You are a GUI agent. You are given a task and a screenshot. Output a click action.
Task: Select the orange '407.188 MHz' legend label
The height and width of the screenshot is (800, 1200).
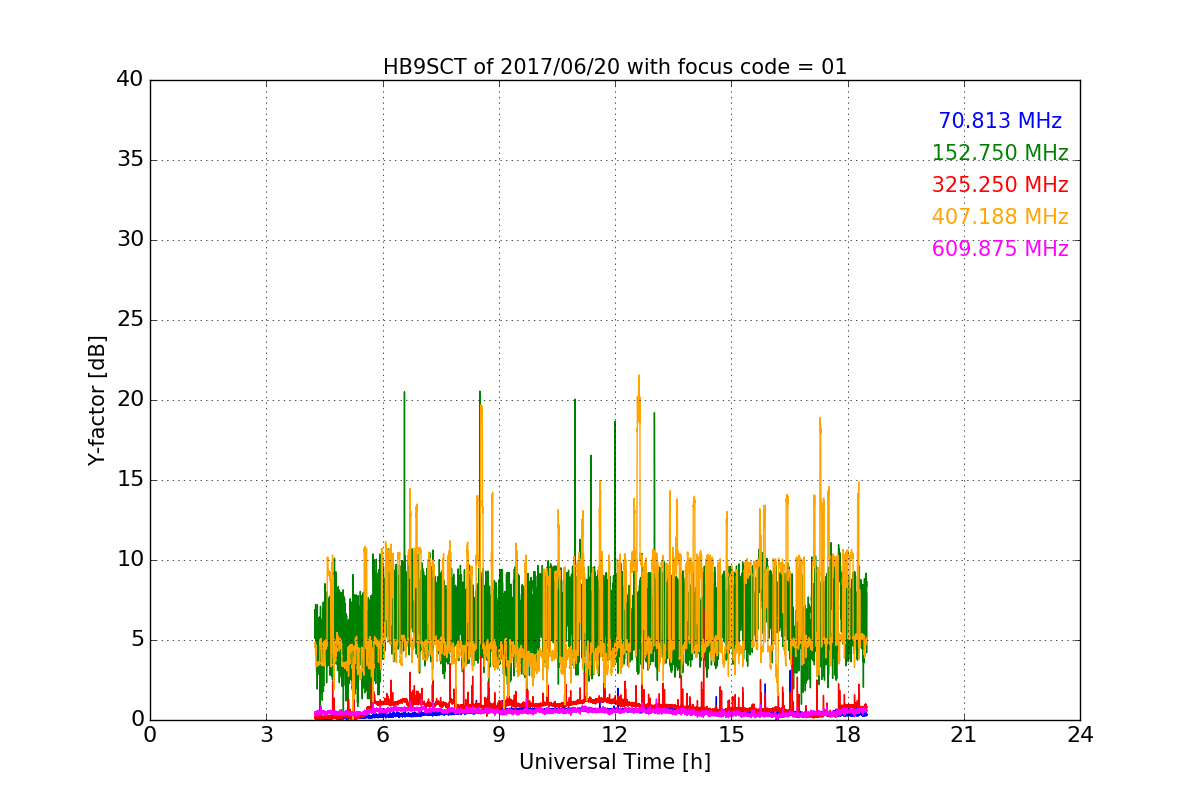click(x=1000, y=217)
